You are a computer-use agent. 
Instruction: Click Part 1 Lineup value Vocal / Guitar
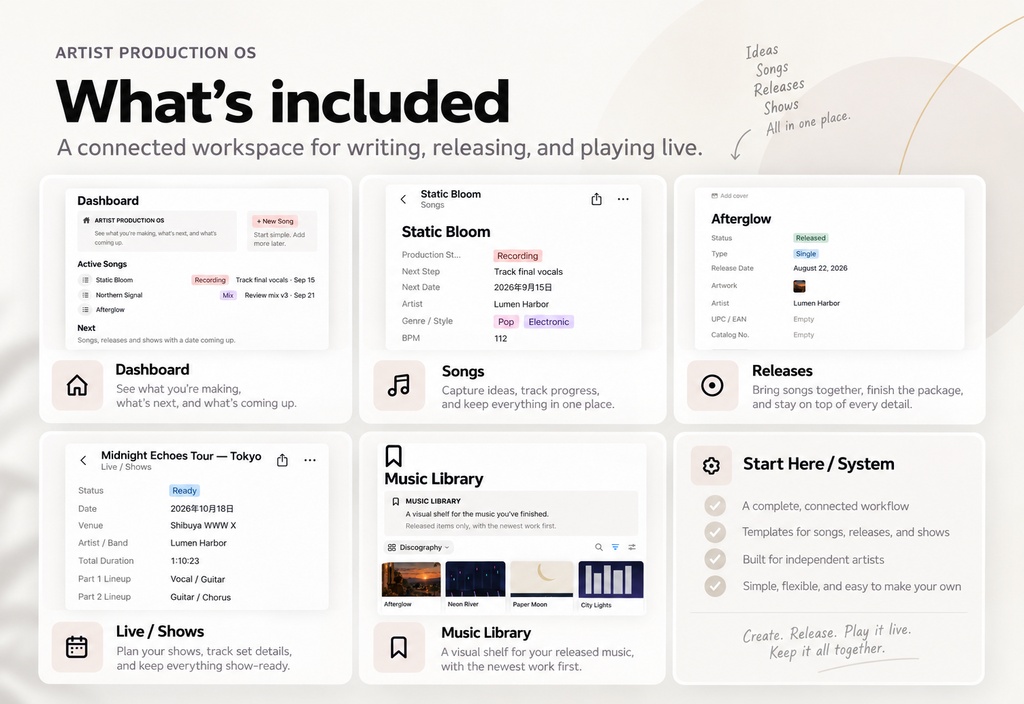tap(197, 579)
